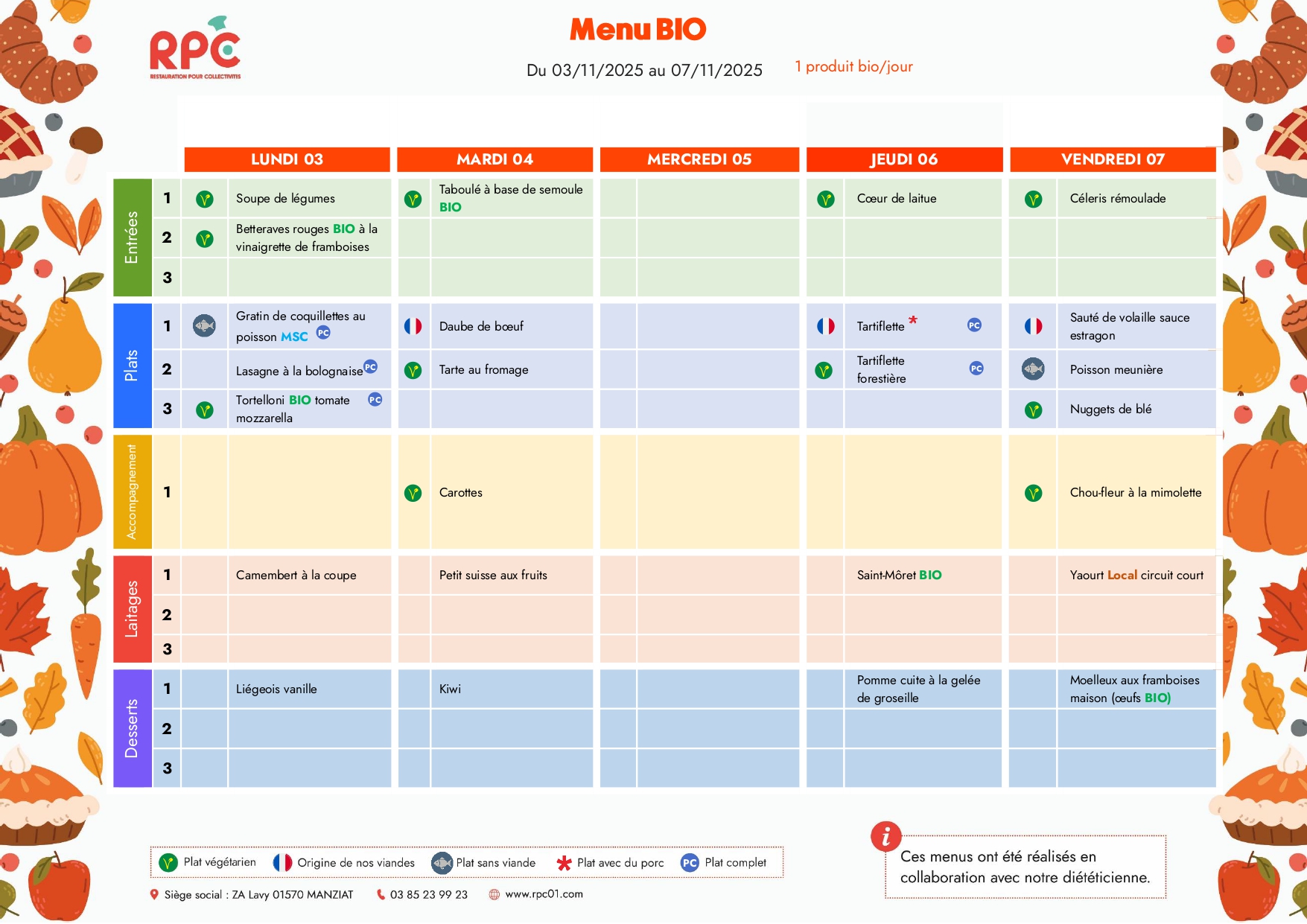Click the location pin beside Siège social
1307x924 pixels.
(x=154, y=894)
